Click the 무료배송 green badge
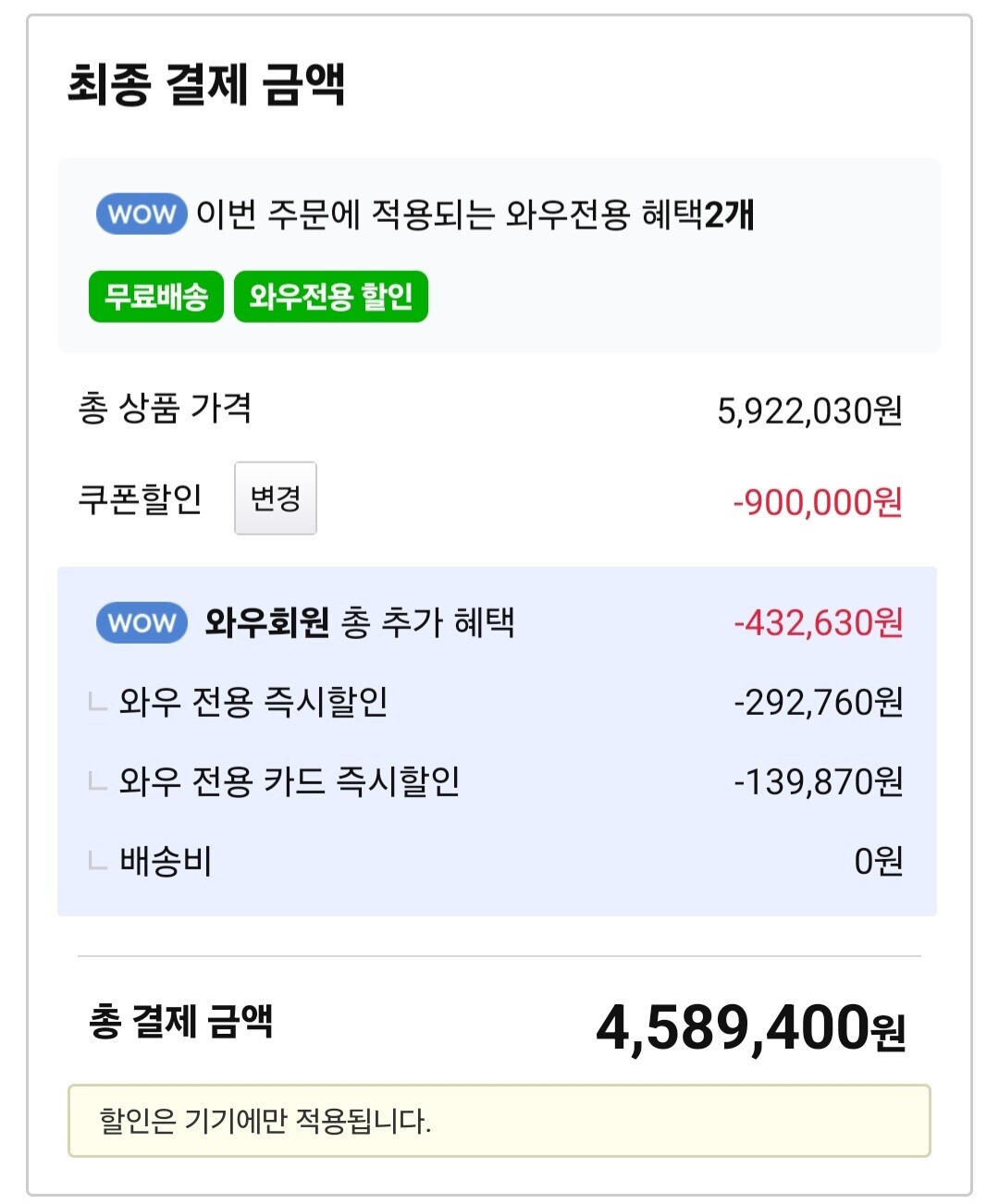Viewport: 999px width, 1204px height. tap(156, 297)
